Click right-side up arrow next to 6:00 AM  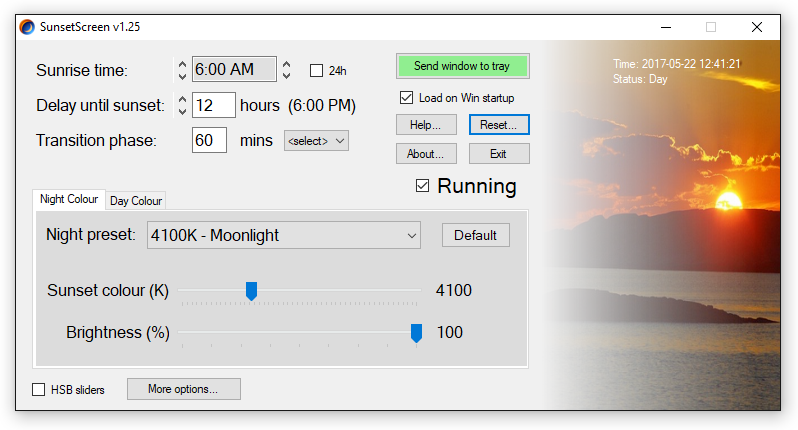(x=287, y=65)
